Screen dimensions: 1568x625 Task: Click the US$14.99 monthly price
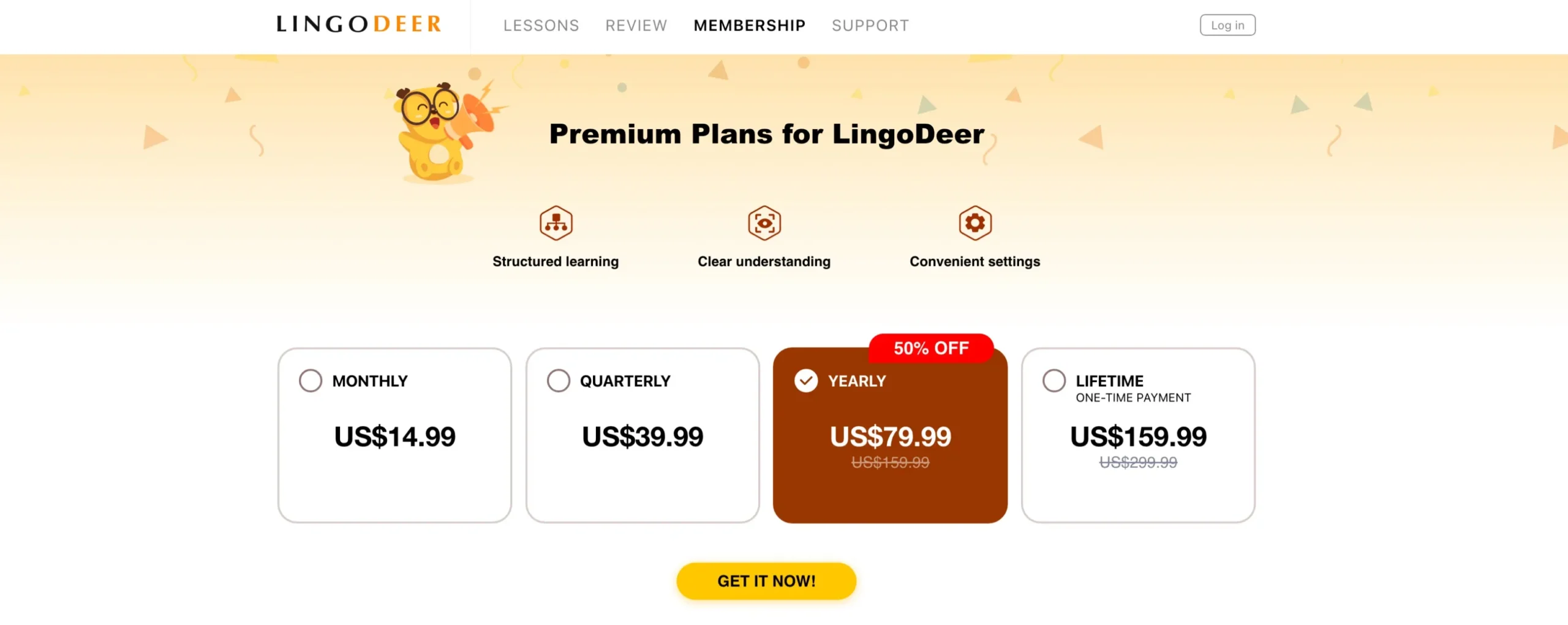(394, 437)
